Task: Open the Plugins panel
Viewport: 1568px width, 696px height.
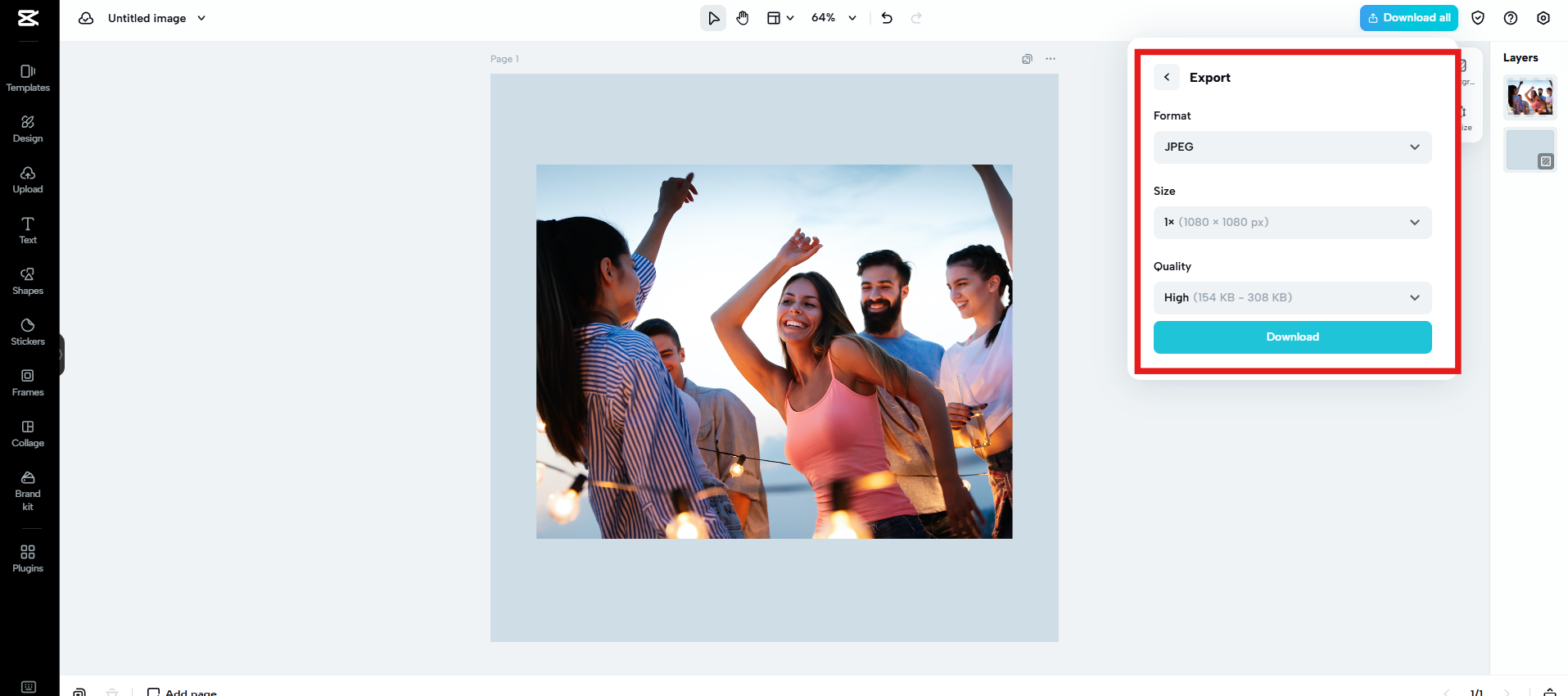Action: pyautogui.click(x=28, y=558)
